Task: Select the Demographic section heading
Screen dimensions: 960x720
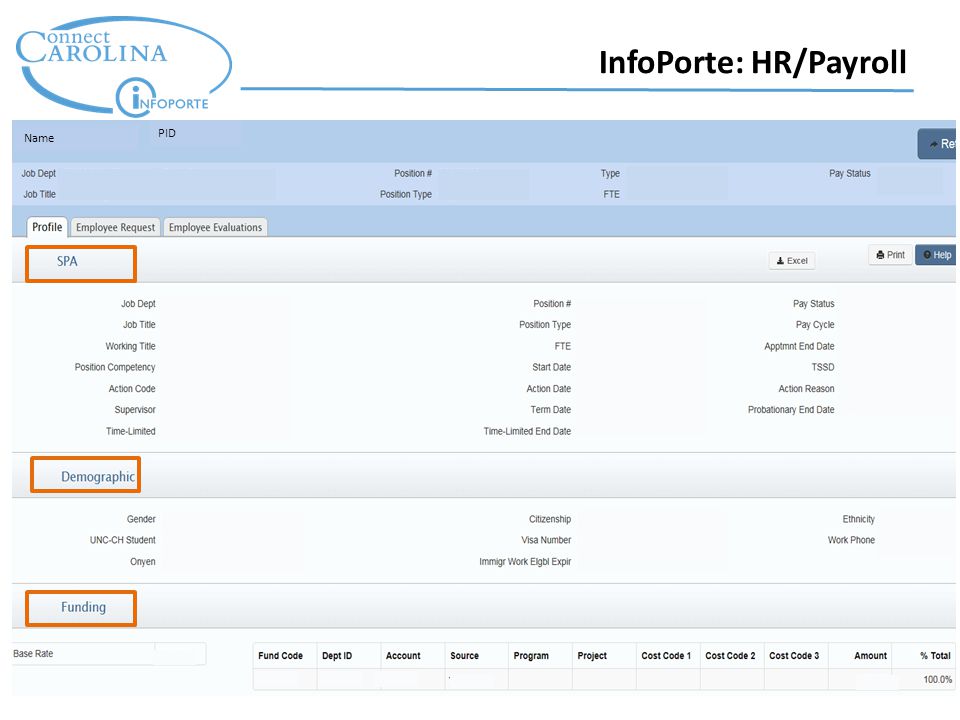Action: tap(97, 476)
